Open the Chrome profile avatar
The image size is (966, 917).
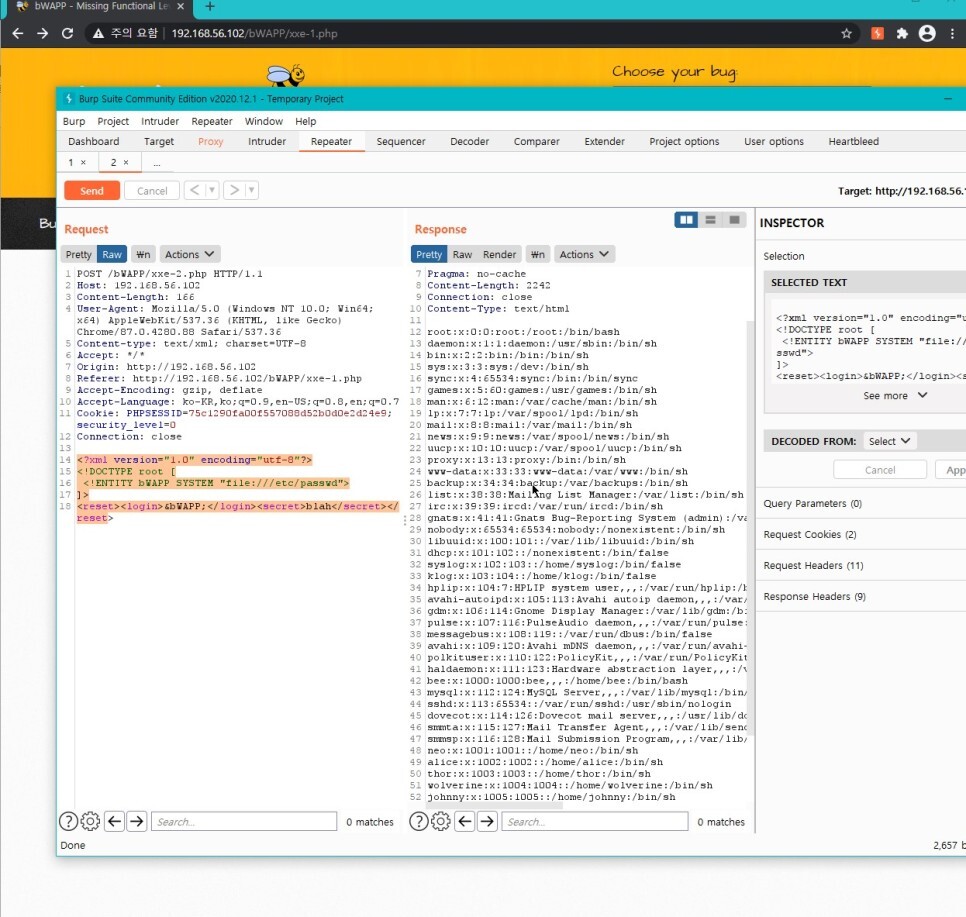927,33
